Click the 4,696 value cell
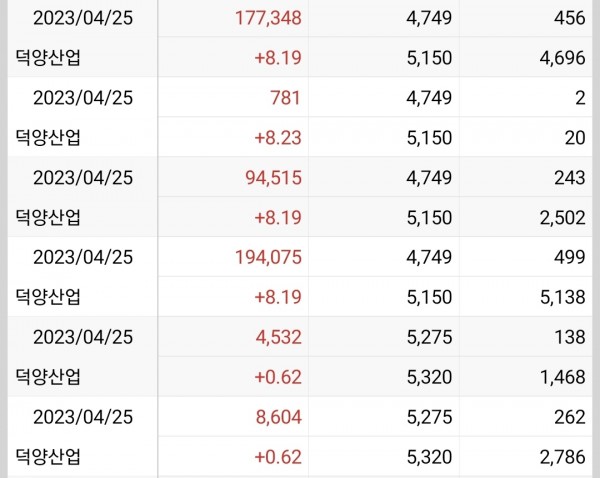 point(562,57)
